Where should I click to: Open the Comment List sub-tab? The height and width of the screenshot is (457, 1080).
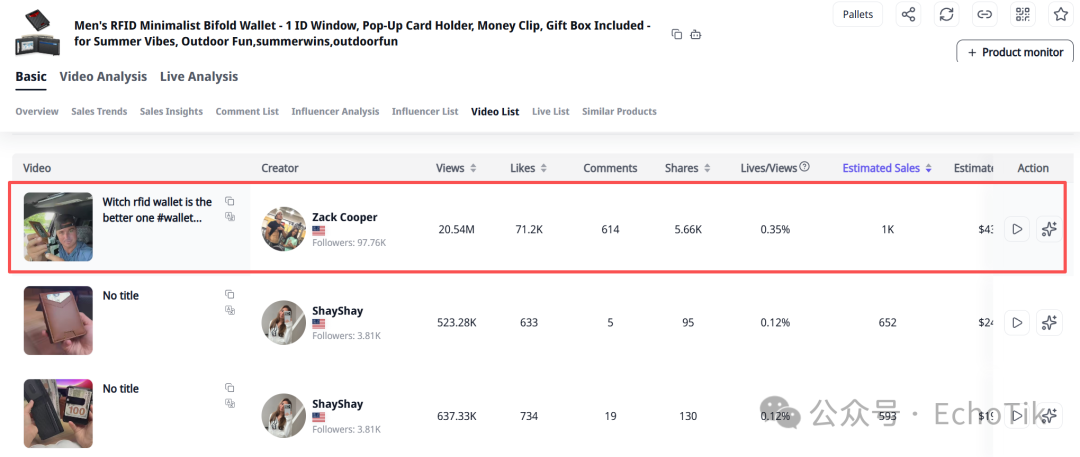click(247, 111)
